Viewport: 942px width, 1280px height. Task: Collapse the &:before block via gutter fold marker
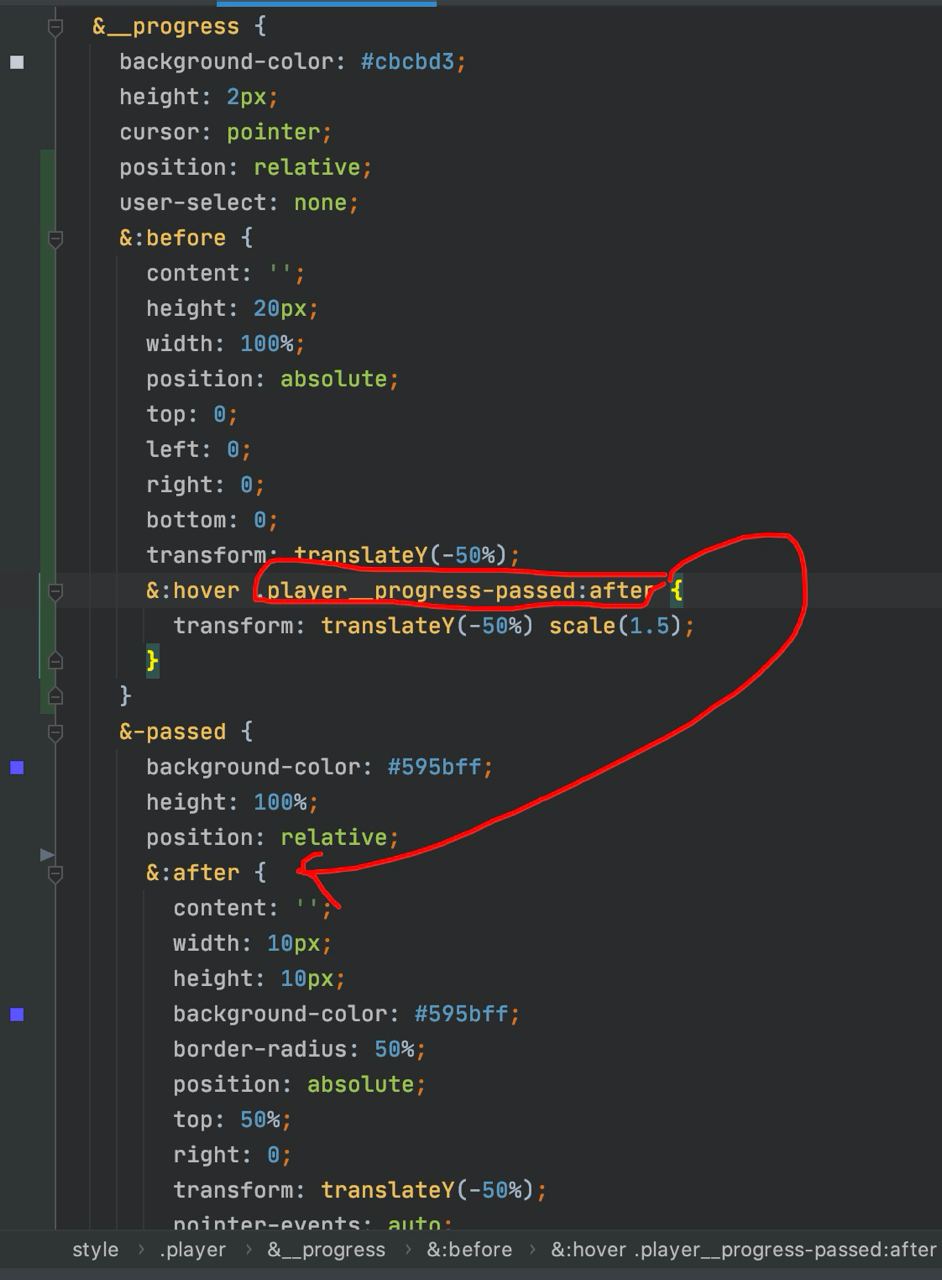coord(56,238)
